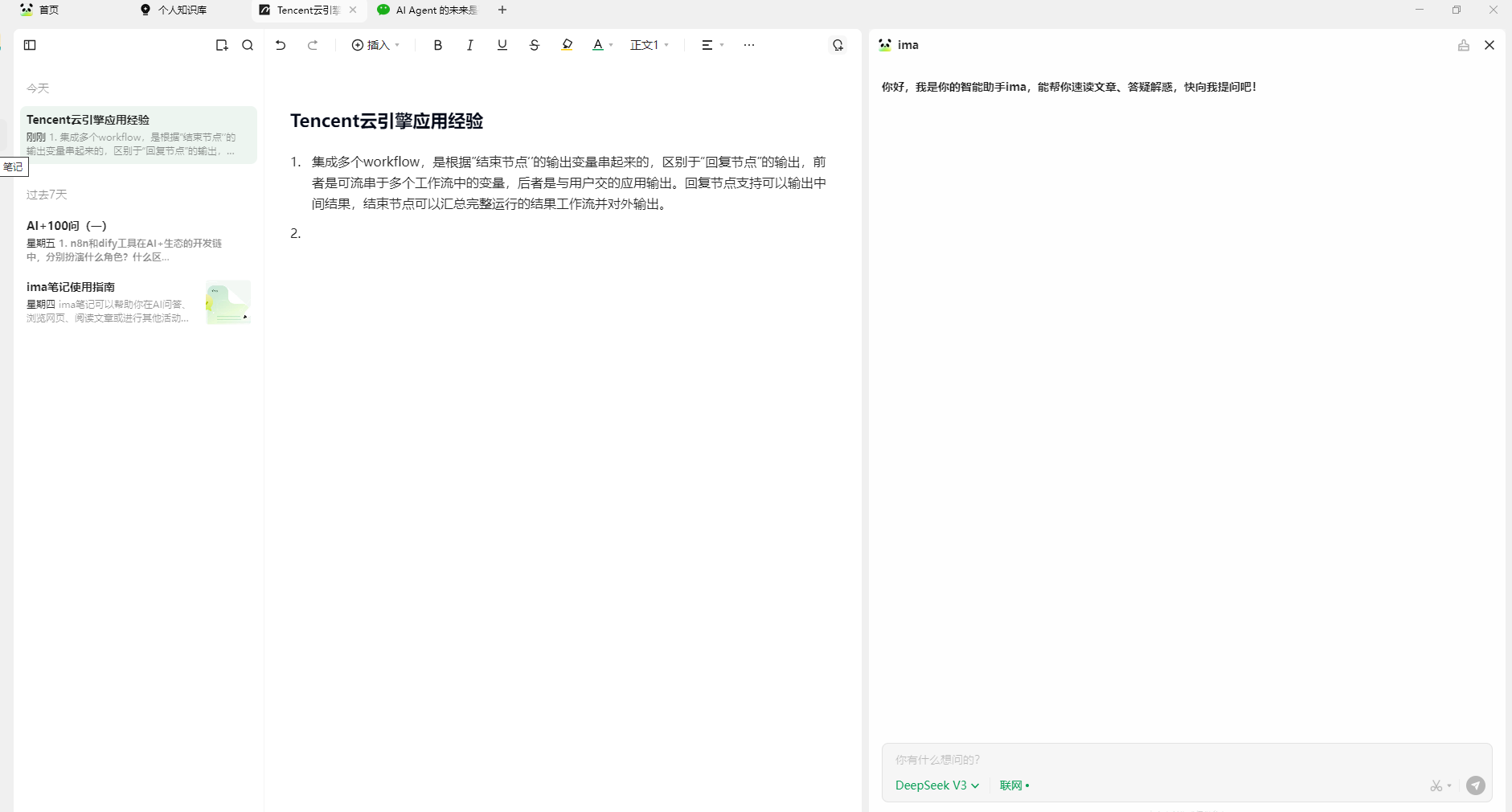Close the Tencent云引擎 tab
This screenshot has width=1512, height=812.
click(353, 10)
